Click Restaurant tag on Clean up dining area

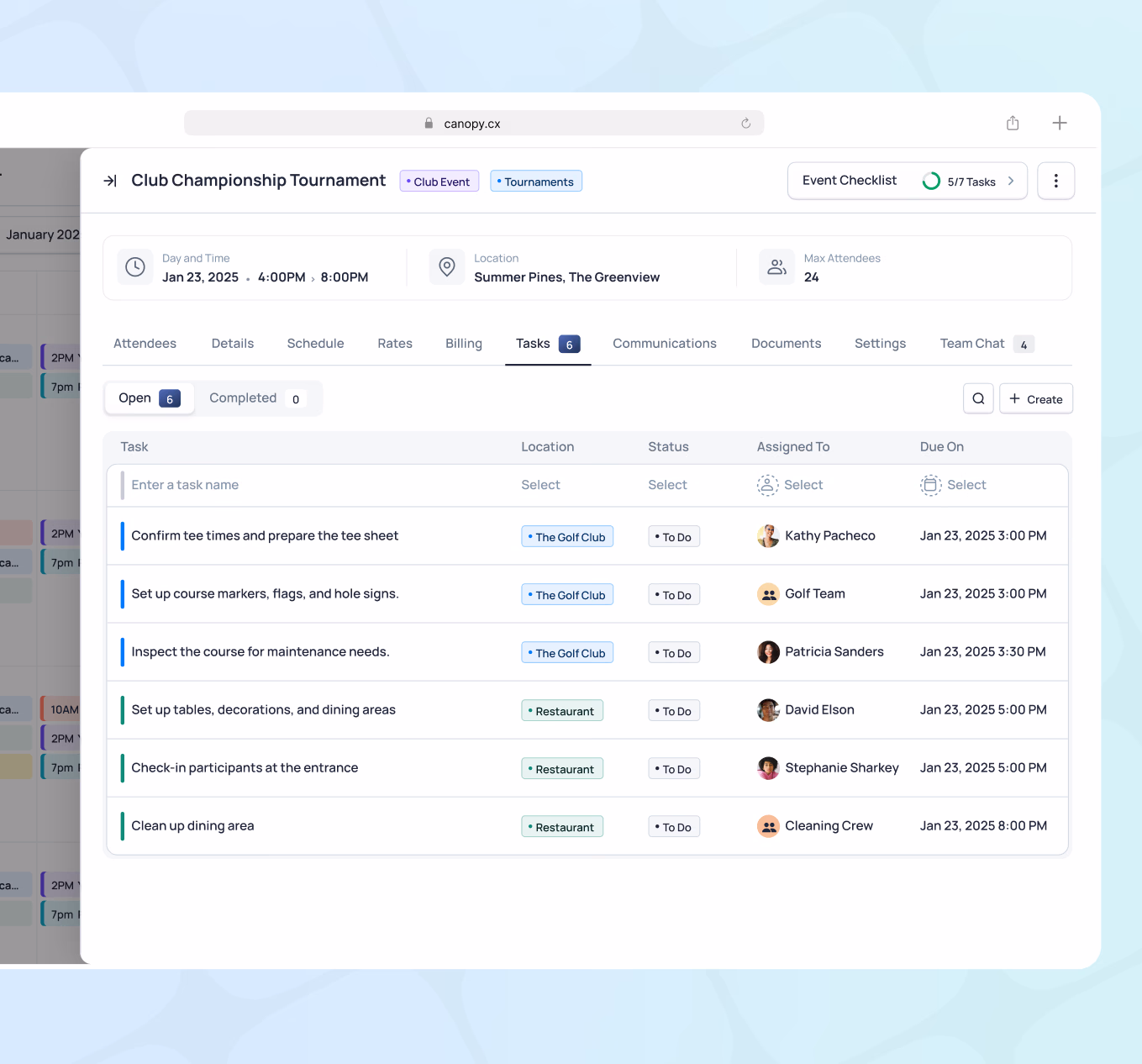pos(562,827)
